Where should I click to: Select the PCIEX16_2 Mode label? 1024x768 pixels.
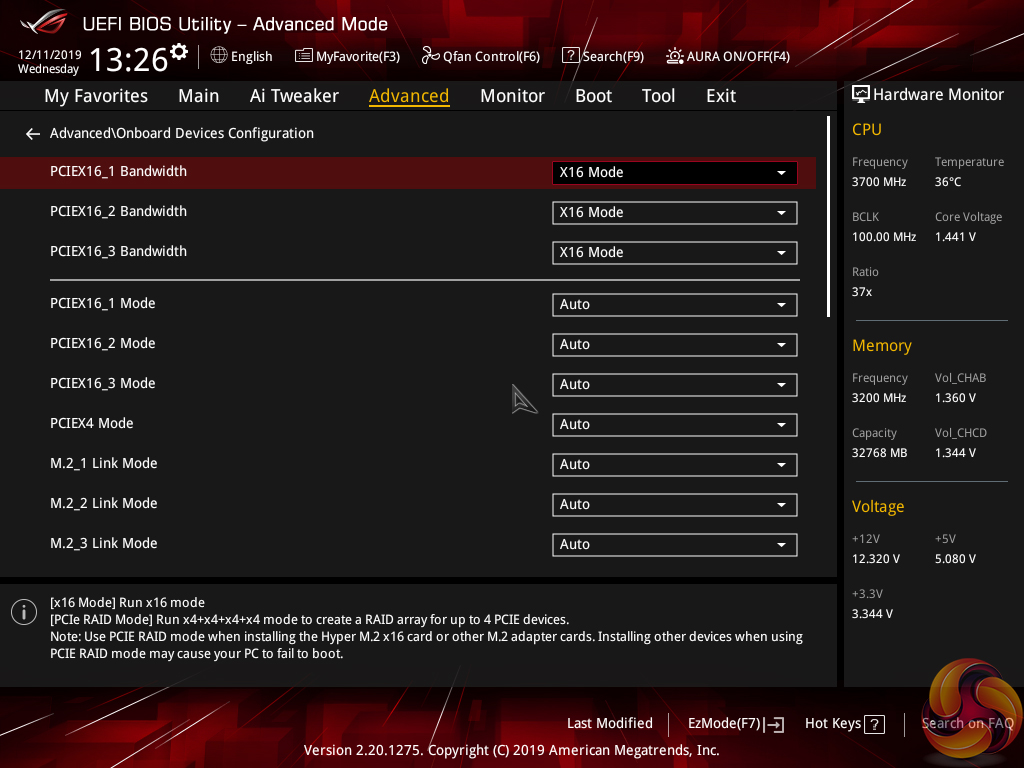tap(103, 344)
